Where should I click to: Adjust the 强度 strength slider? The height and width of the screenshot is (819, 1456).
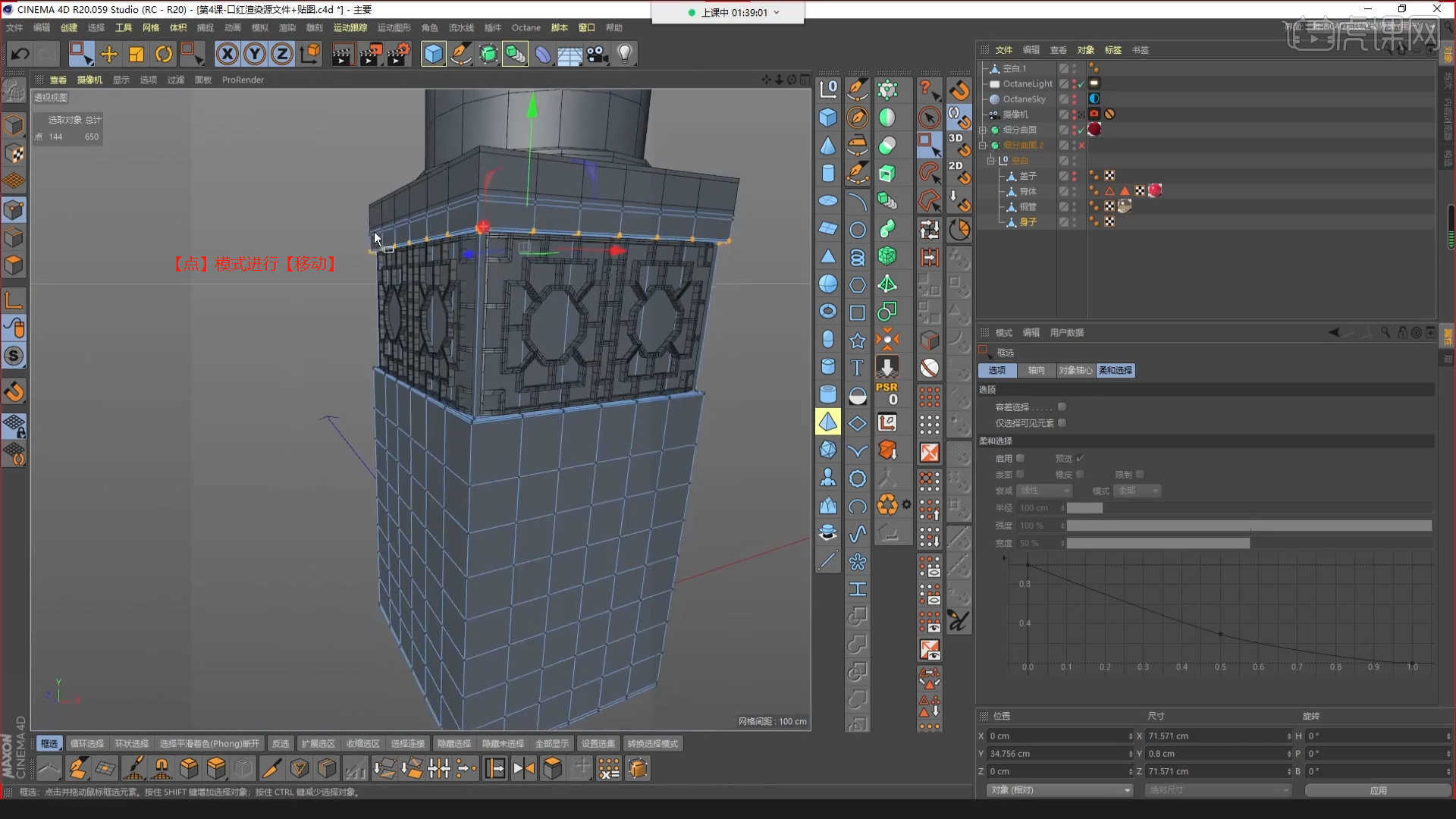(1249, 526)
